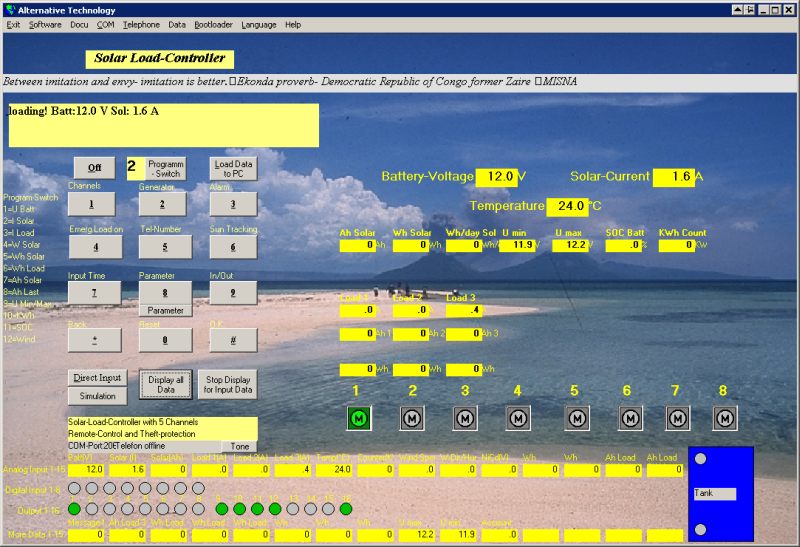This screenshot has height=547, width=800.
Task: Click the motor icon under channel 8
Action: coord(724,418)
